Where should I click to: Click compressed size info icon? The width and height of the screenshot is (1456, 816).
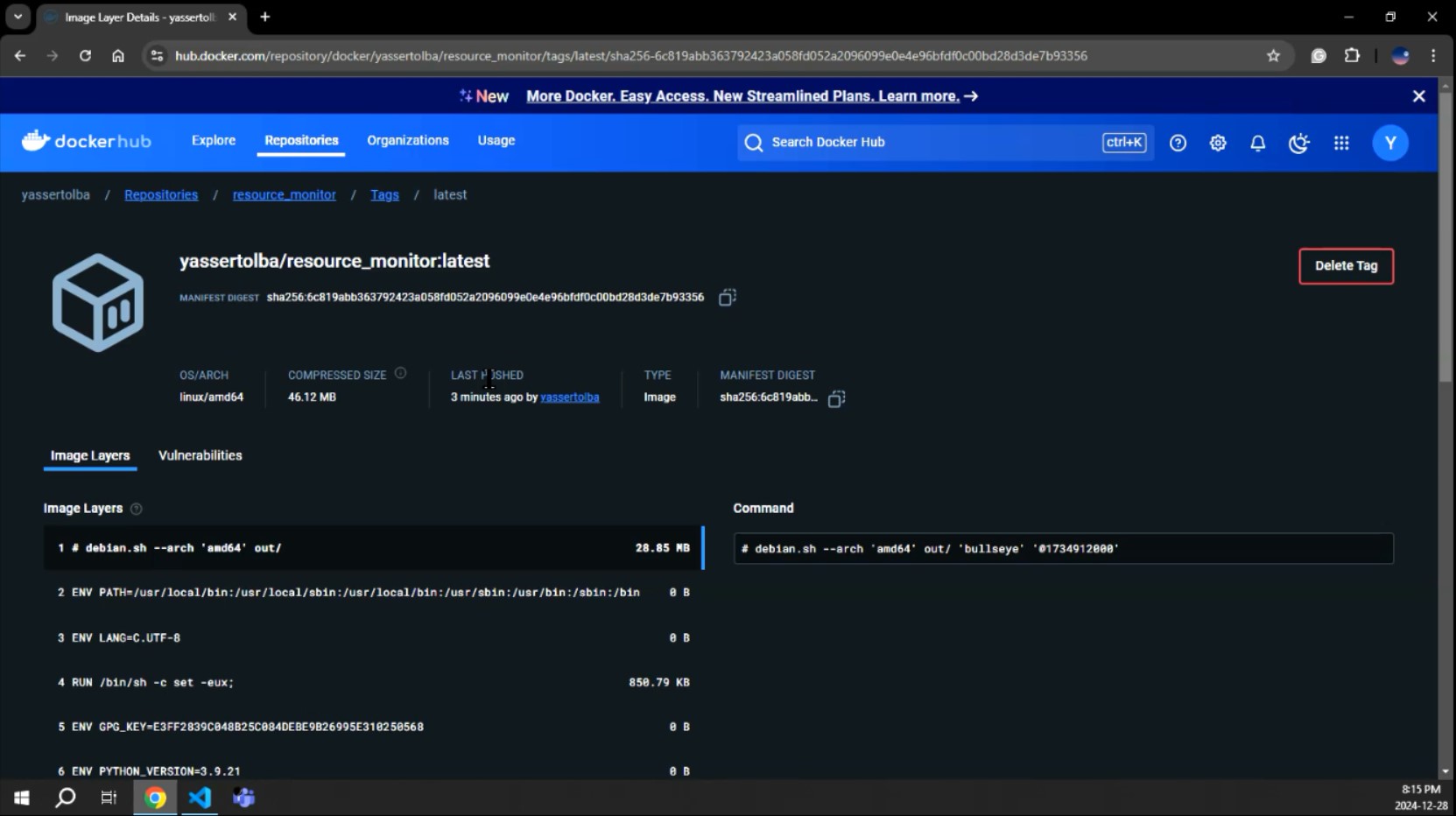400,373
